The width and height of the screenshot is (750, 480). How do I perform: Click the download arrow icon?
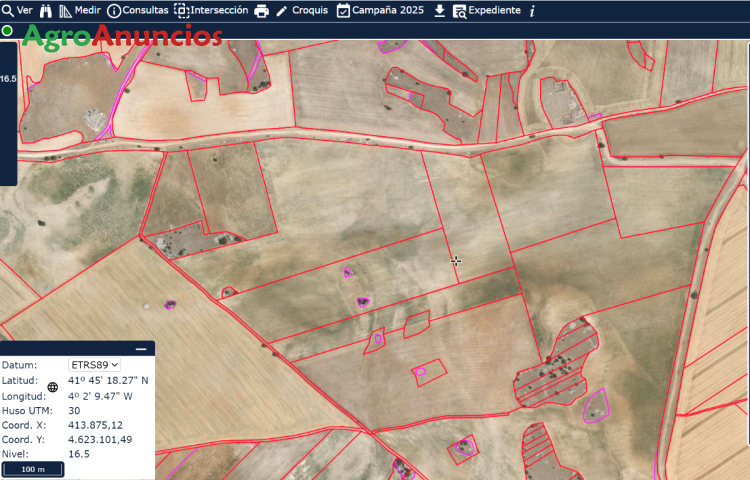[x=439, y=10]
